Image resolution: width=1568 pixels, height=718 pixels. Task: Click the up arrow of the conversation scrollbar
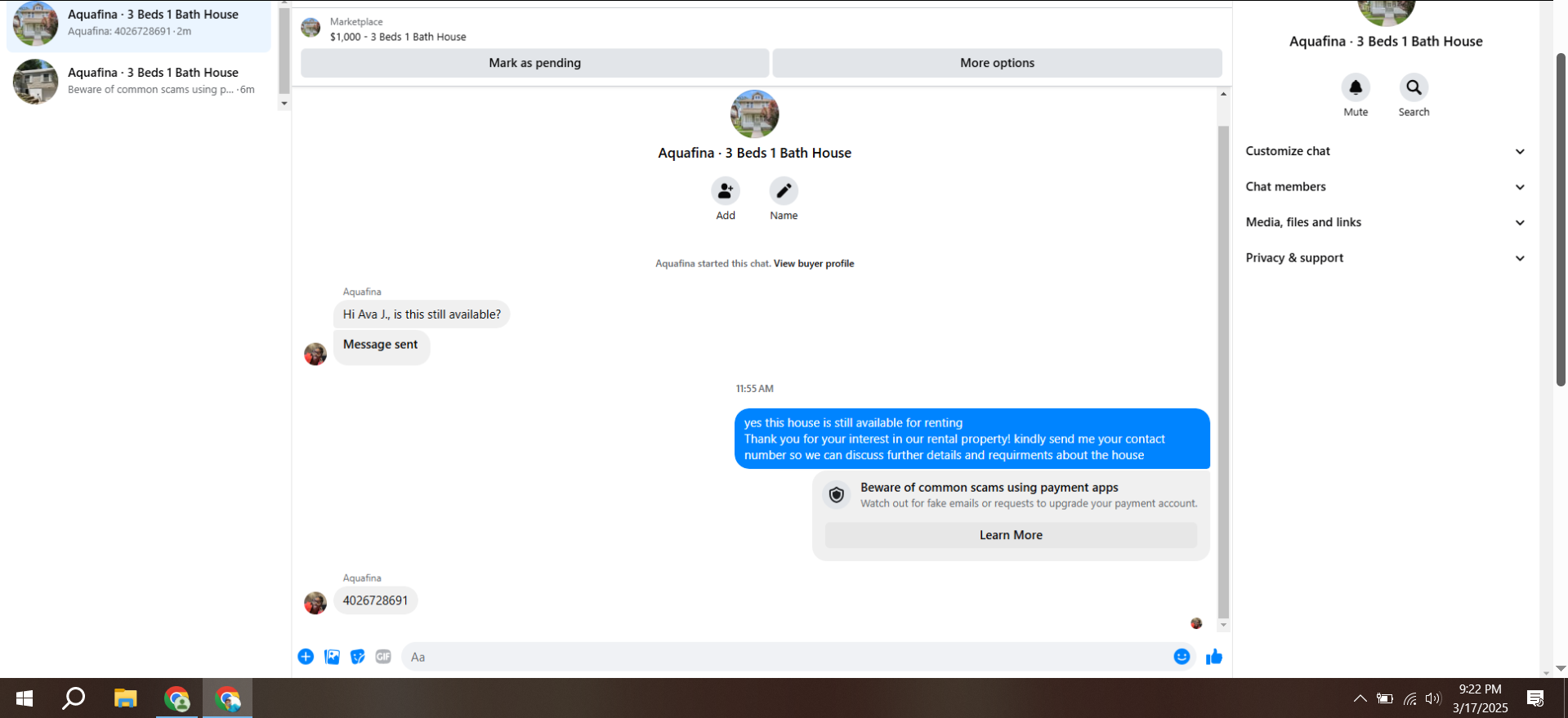click(1223, 94)
